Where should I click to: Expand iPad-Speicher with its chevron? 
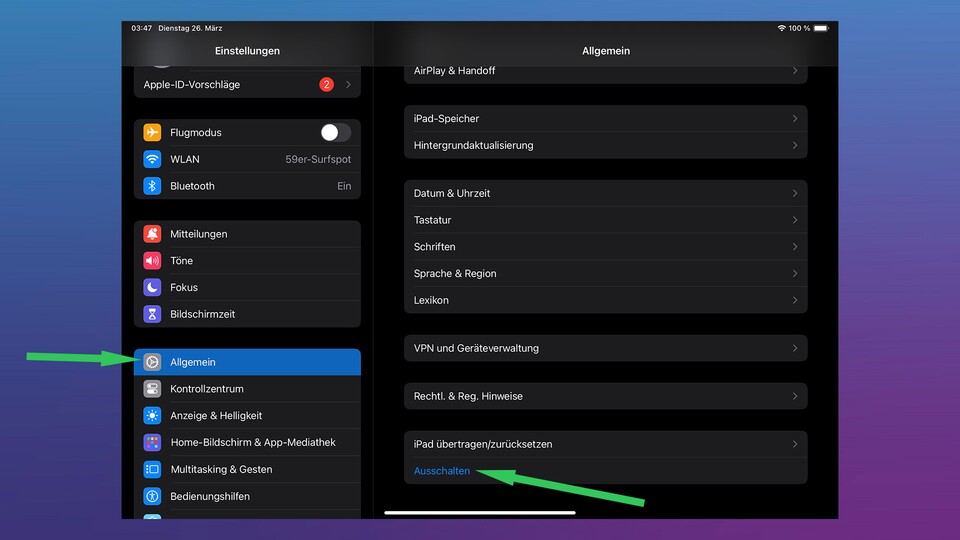[795, 119]
